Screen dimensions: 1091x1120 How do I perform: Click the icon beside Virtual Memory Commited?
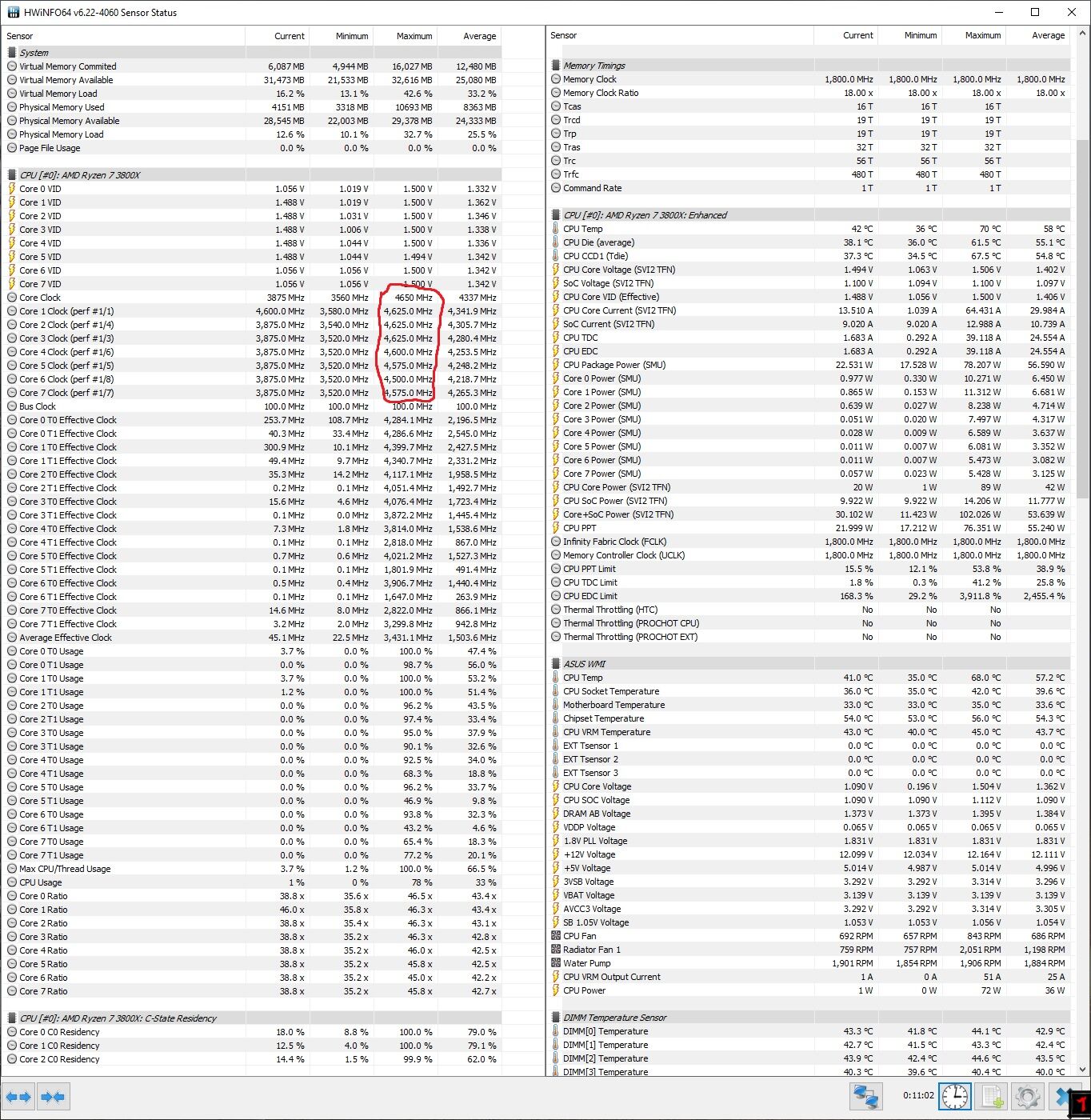[11, 66]
